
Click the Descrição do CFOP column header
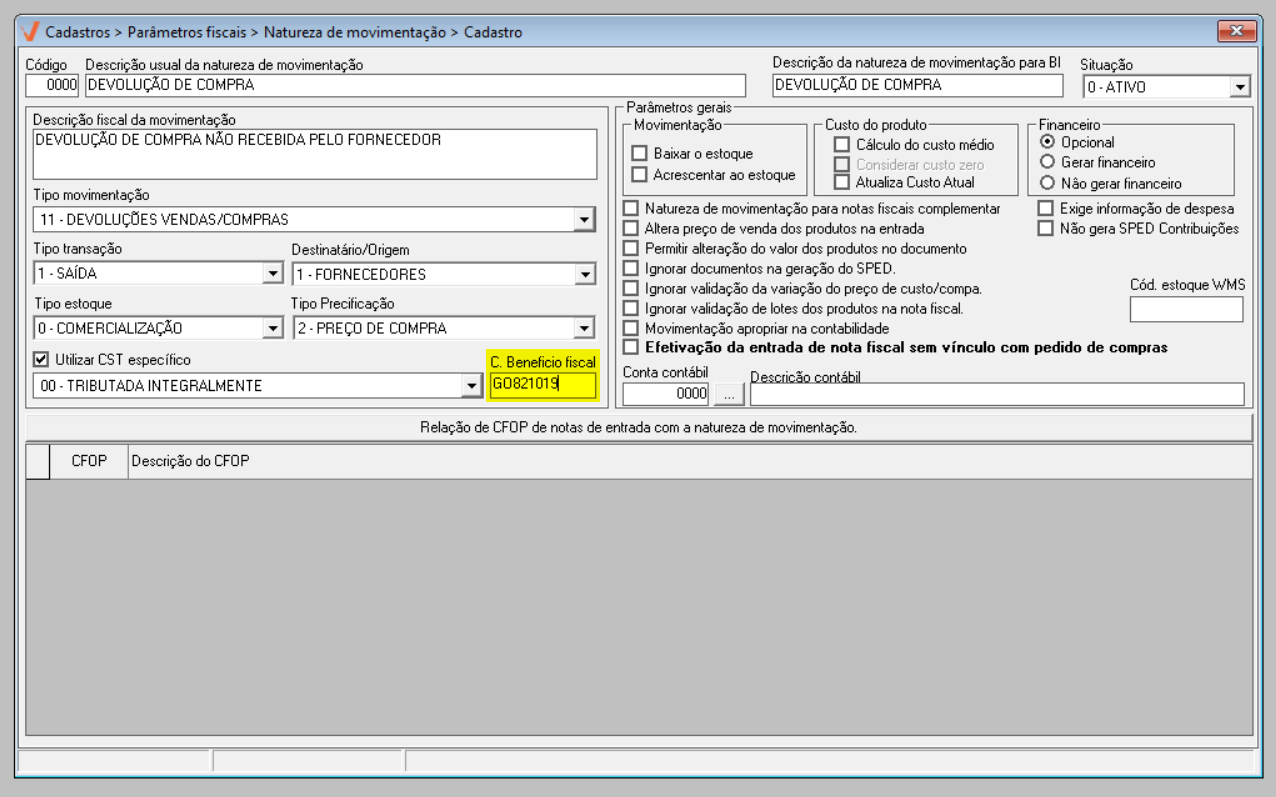coord(190,461)
